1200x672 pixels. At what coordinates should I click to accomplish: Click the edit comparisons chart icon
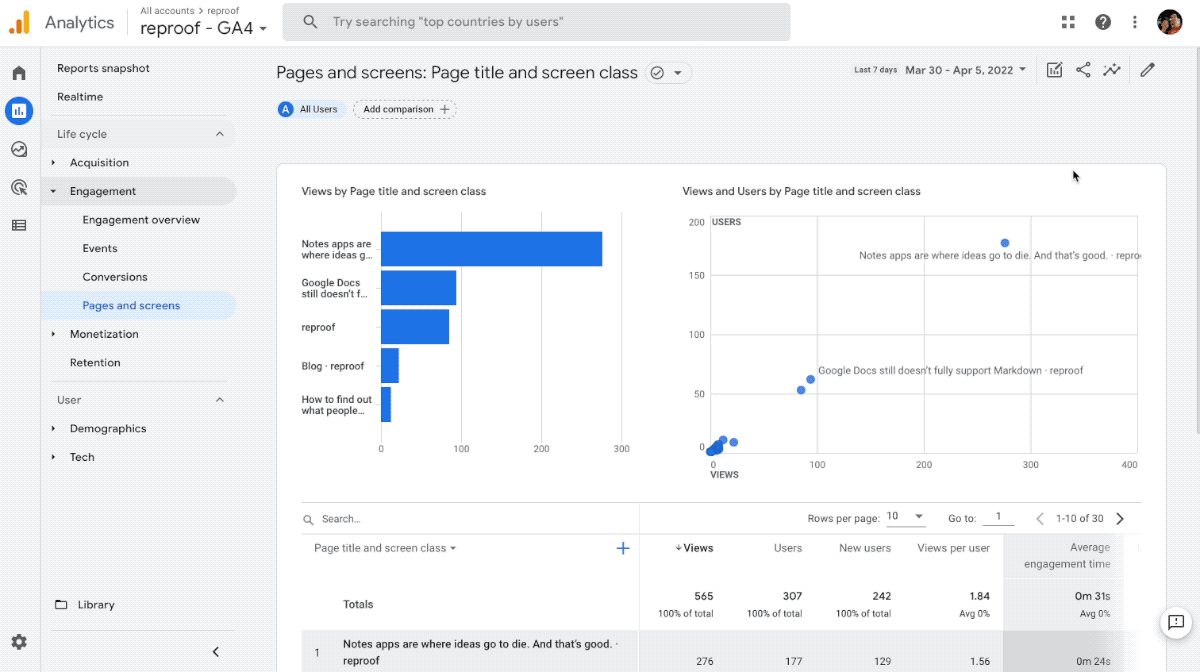[1054, 70]
